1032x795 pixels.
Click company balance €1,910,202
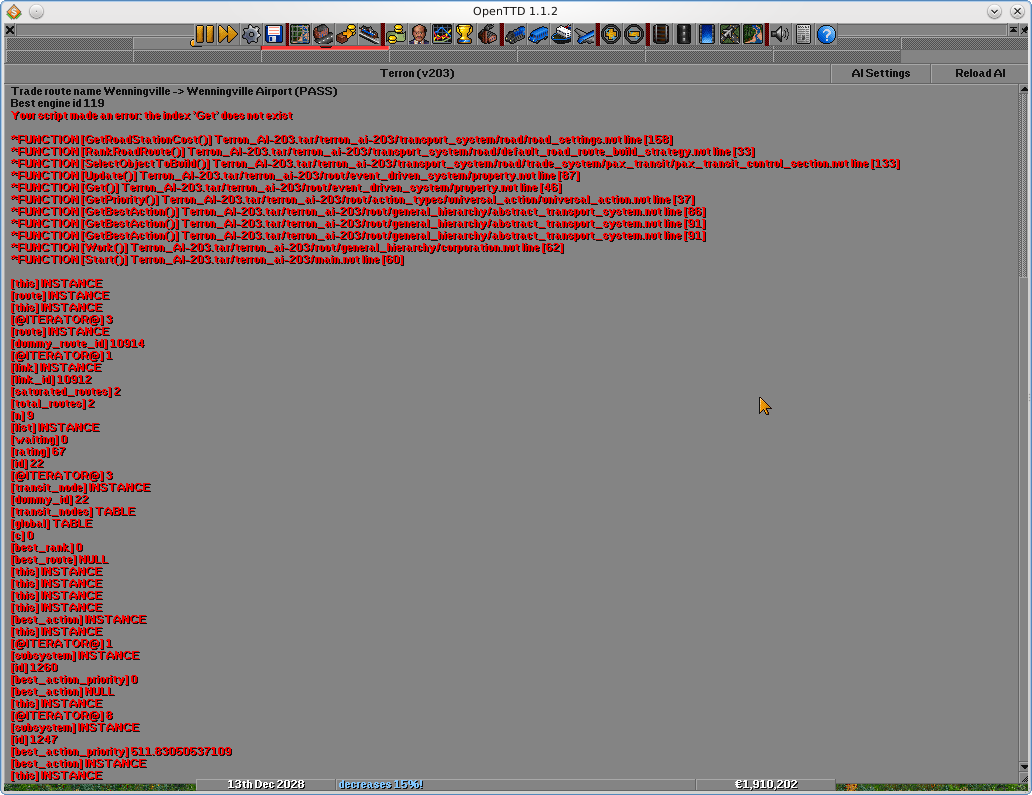tap(766, 784)
